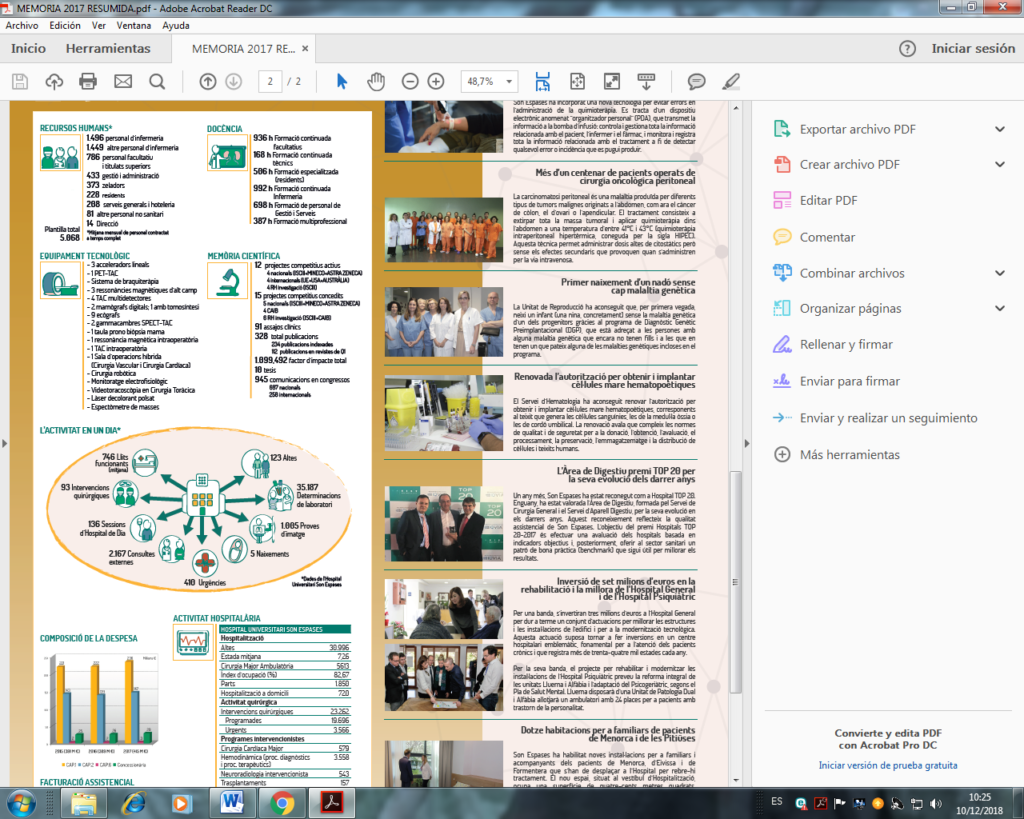Go to previous page arrow
Viewport: 1024px width, 819px height.
[x=208, y=81]
